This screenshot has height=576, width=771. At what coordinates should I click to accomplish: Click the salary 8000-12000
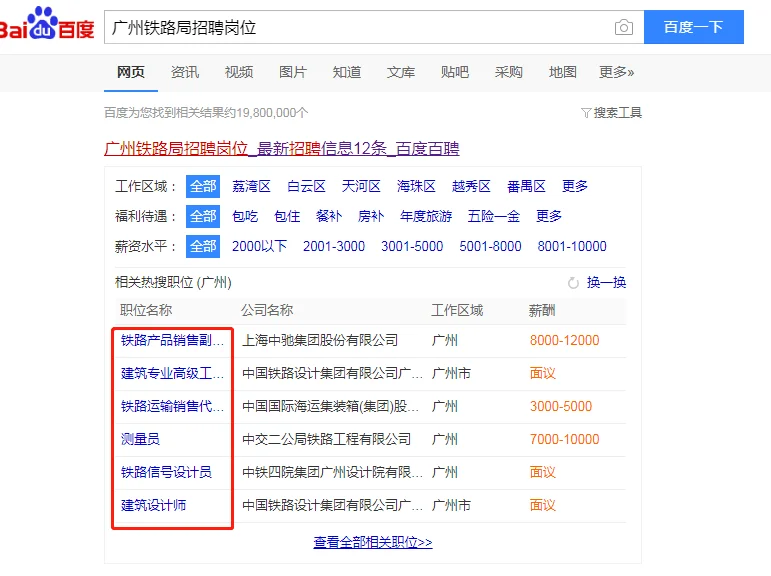564,340
